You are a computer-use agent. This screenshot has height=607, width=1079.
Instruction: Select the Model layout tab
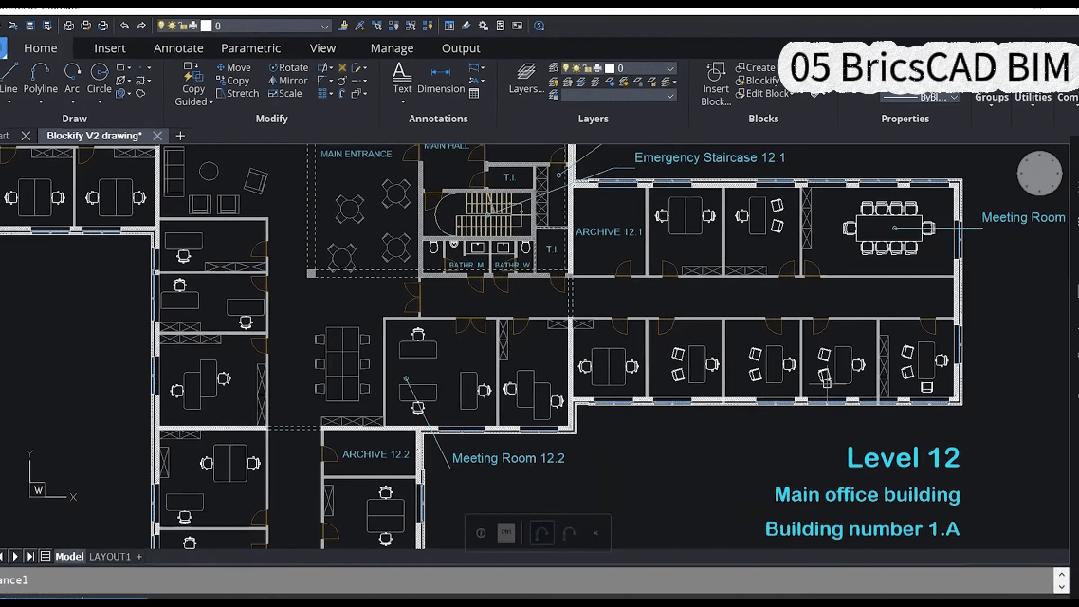69,557
